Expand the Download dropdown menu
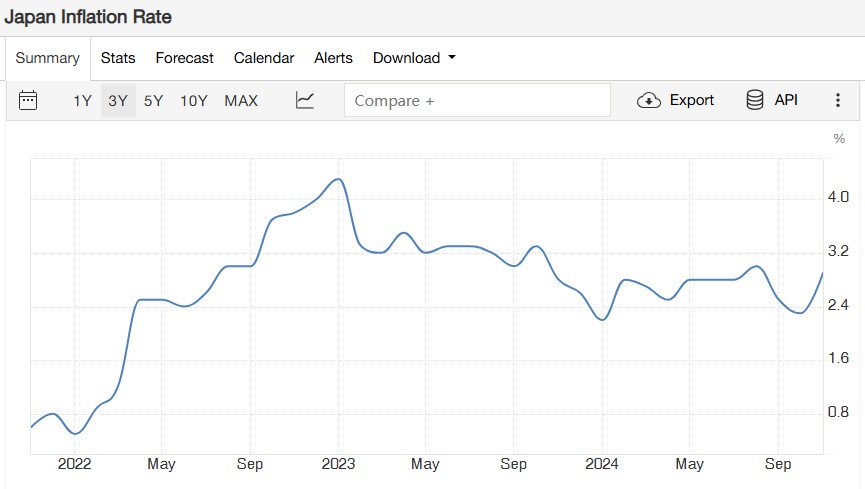The width and height of the screenshot is (865, 489). click(x=414, y=58)
